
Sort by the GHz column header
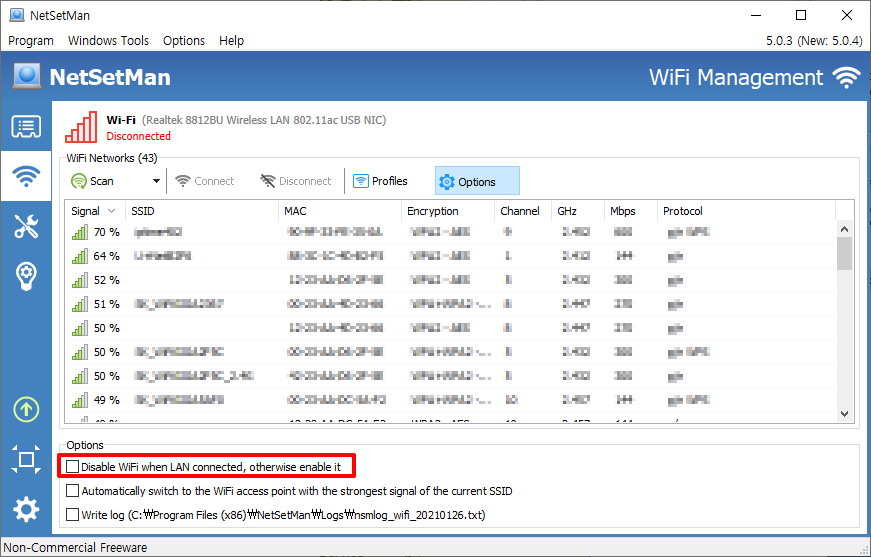coord(578,211)
